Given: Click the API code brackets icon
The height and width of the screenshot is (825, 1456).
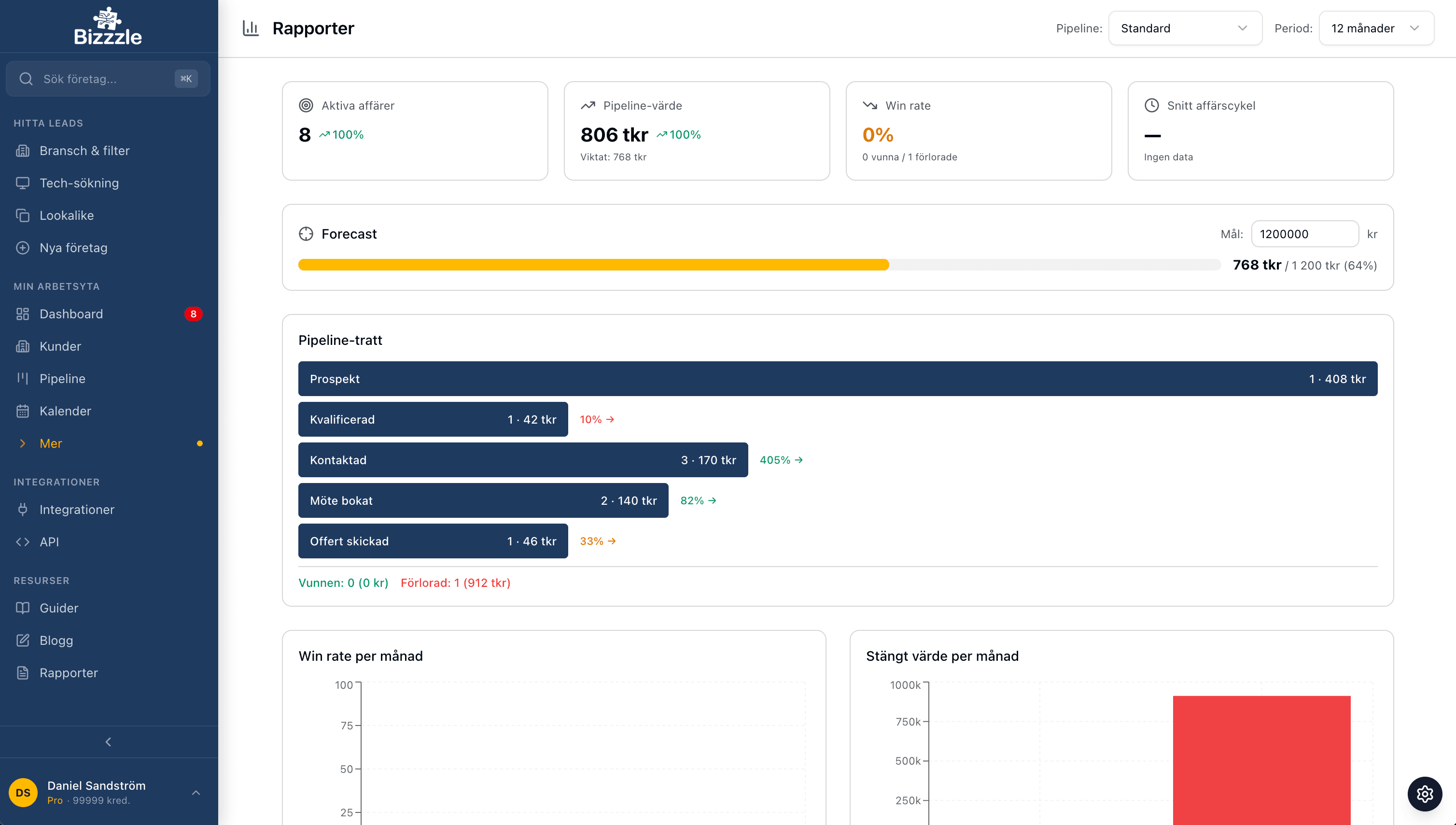Looking at the screenshot, I should coord(23,541).
